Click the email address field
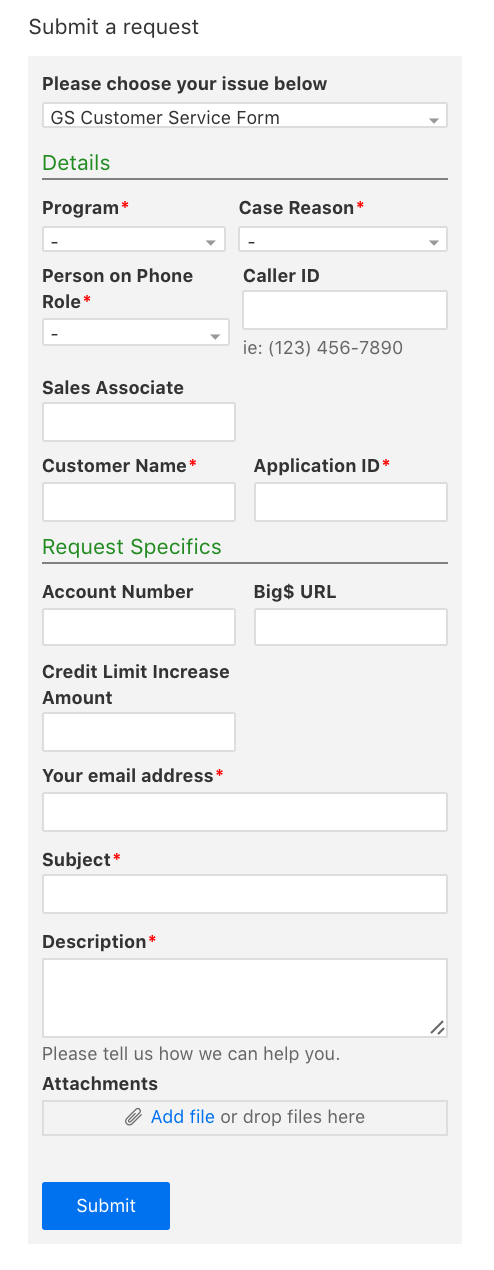Screen dimensions: 494x1270 245,812
